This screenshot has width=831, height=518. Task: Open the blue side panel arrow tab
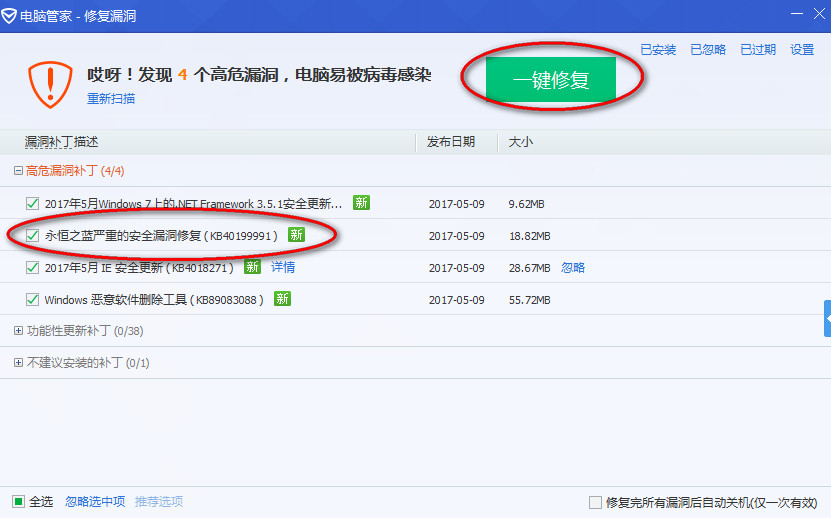[827, 319]
